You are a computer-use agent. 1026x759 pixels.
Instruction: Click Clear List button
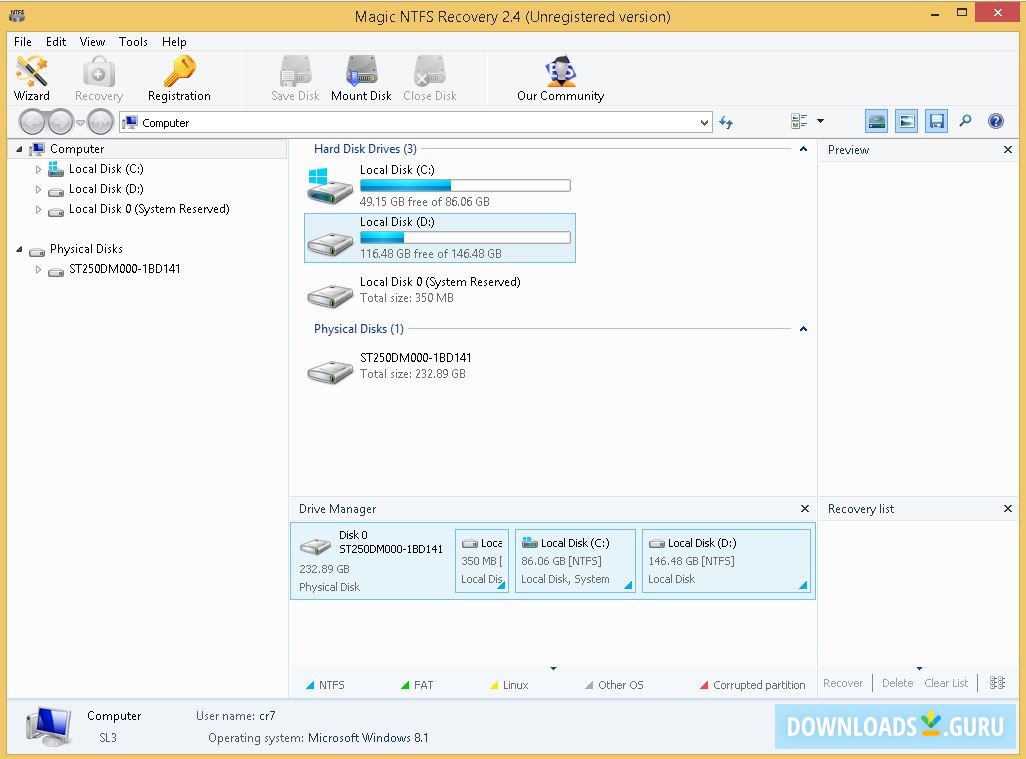[x=946, y=683]
